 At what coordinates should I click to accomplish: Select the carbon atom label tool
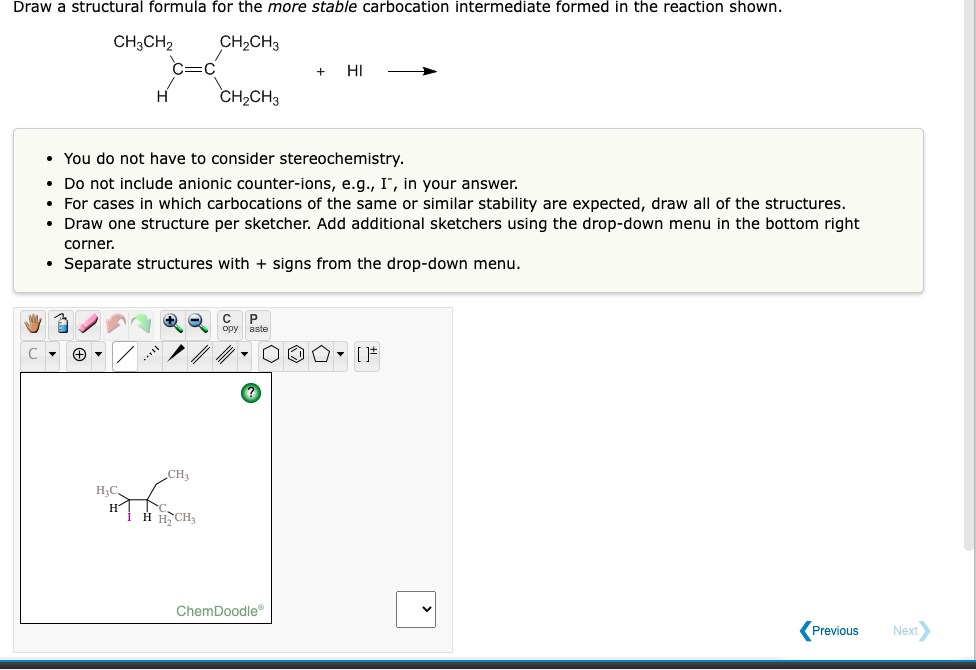pos(33,354)
